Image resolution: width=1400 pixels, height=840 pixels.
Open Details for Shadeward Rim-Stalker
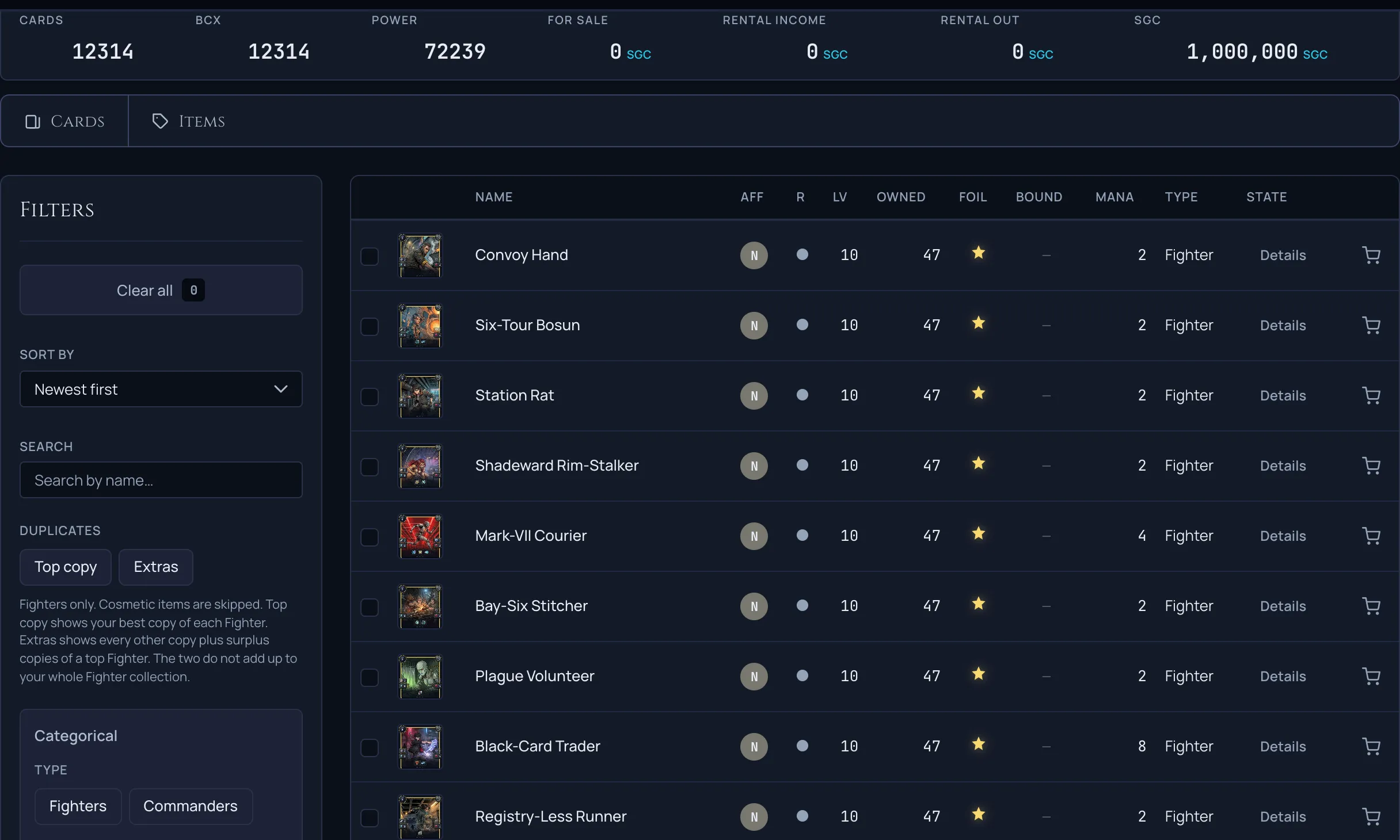[x=1283, y=465]
